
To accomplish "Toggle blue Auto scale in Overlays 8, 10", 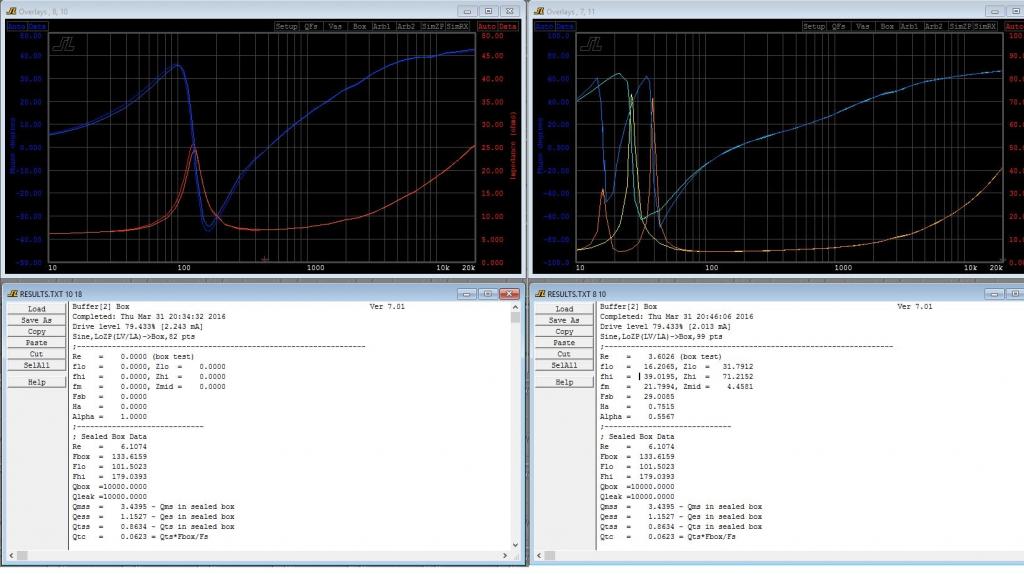I will tap(16, 26).
